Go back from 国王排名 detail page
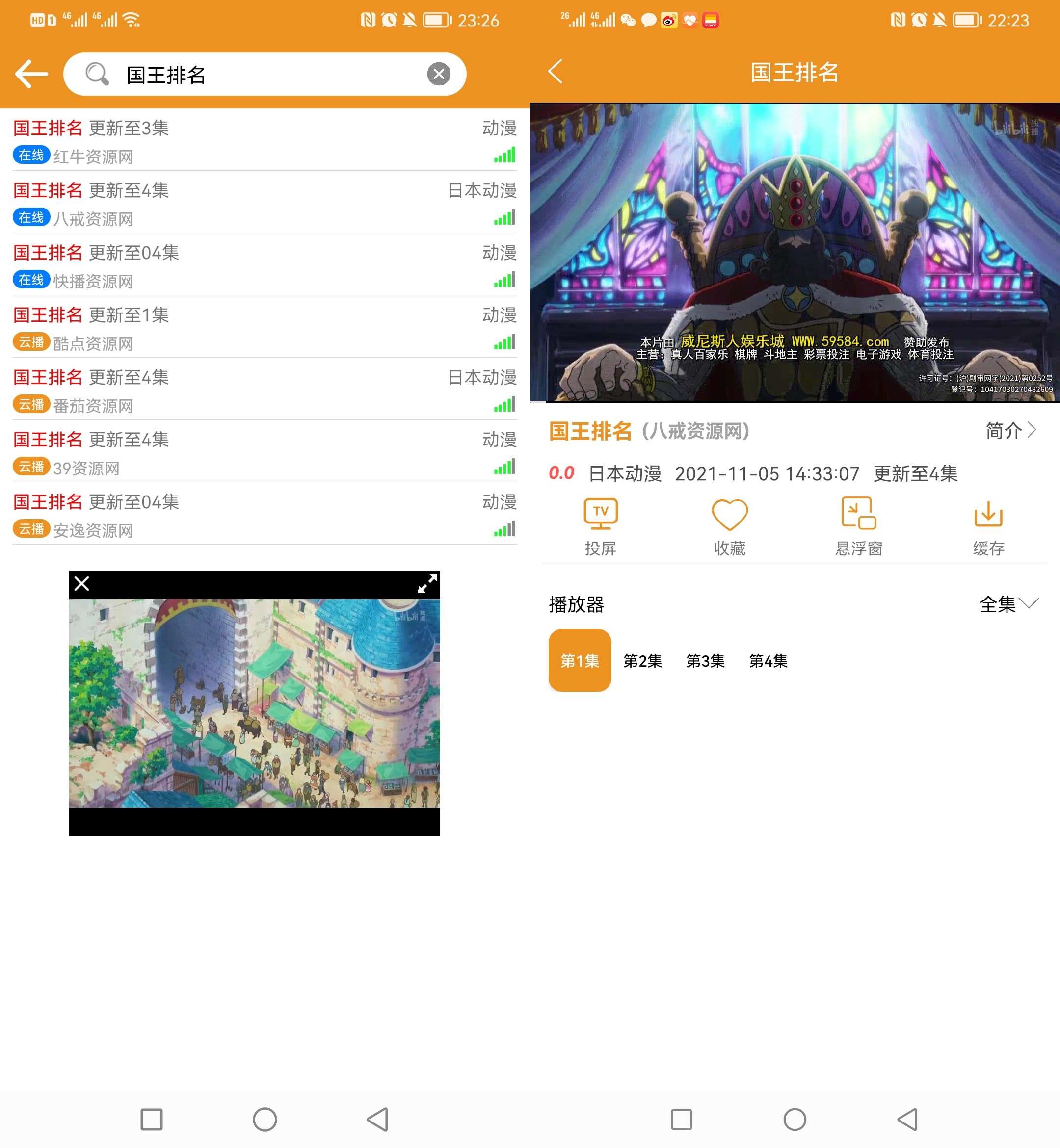 555,72
